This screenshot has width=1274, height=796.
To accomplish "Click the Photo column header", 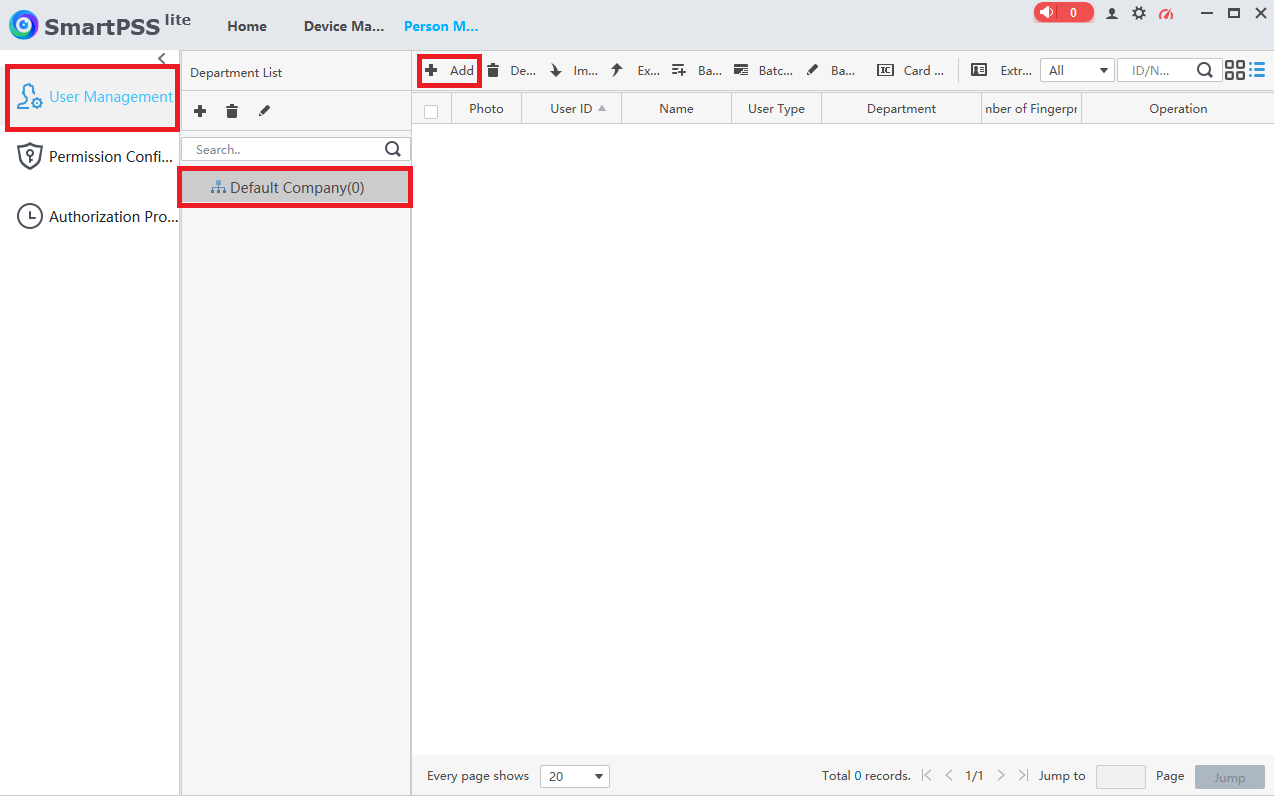I will pyautogui.click(x=486, y=109).
